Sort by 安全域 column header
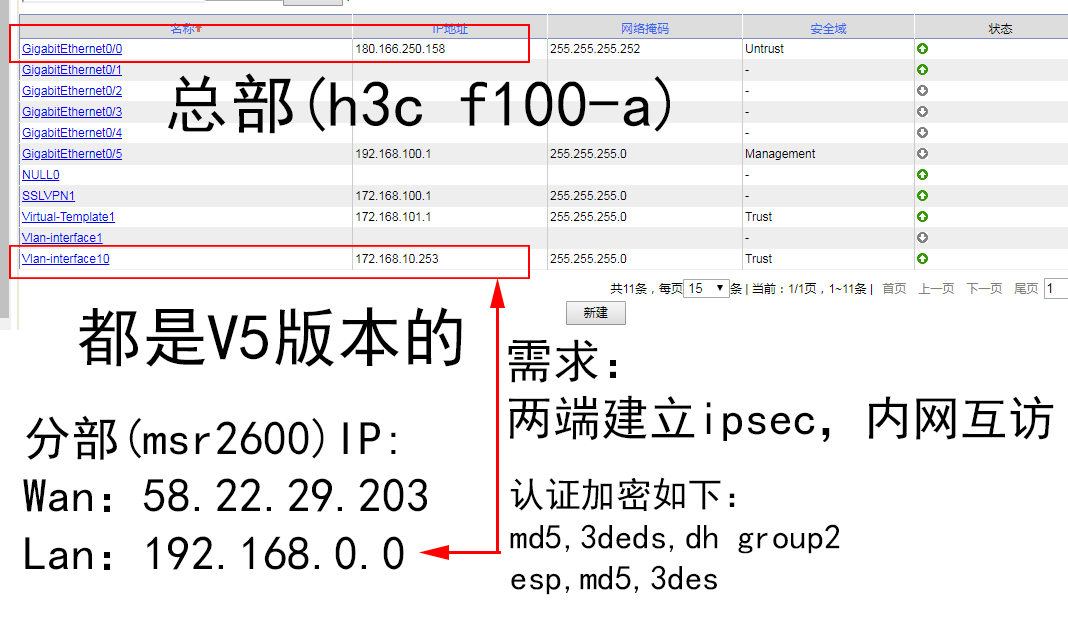This screenshot has height=622, width=1068. coord(828,29)
